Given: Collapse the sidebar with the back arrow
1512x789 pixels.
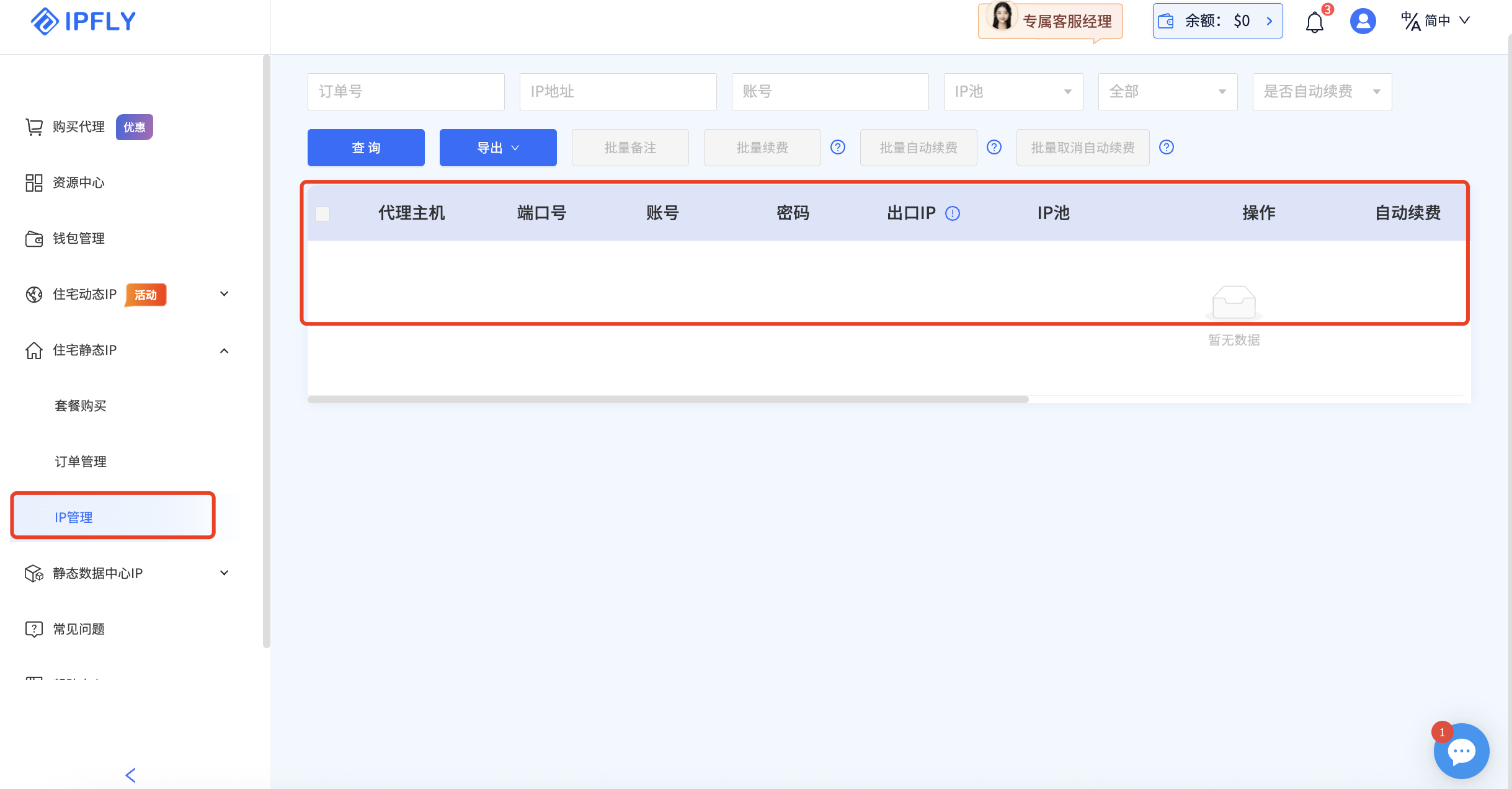Looking at the screenshot, I should pos(130,775).
